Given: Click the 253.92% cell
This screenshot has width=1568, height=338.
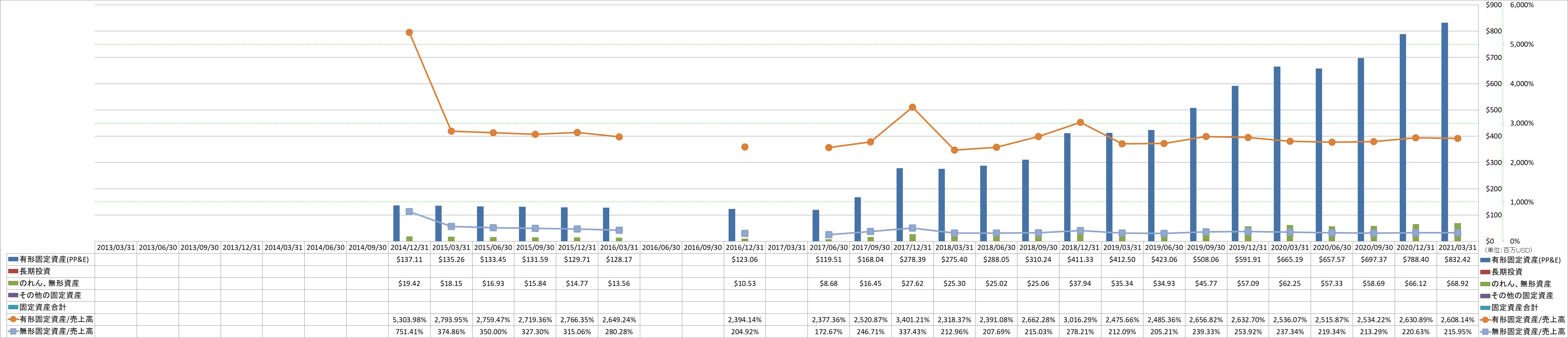Looking at the screenshot, I should pos(1249,331).
